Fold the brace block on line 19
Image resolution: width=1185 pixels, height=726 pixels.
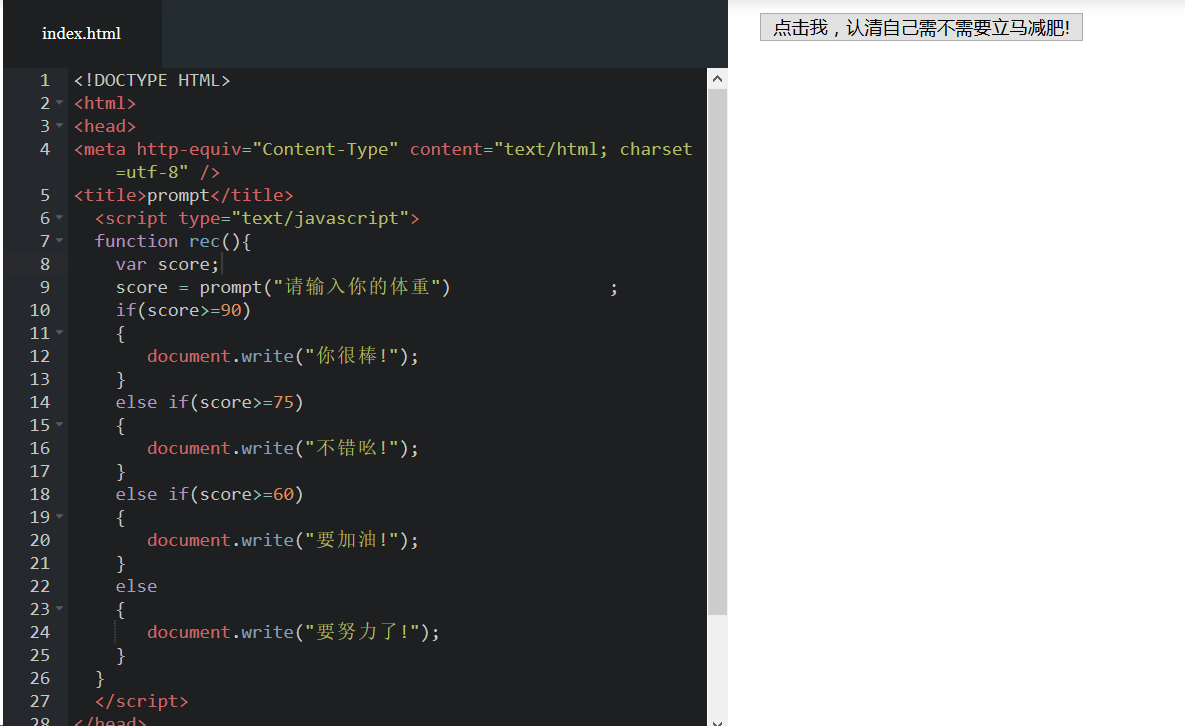pos(60,517)
